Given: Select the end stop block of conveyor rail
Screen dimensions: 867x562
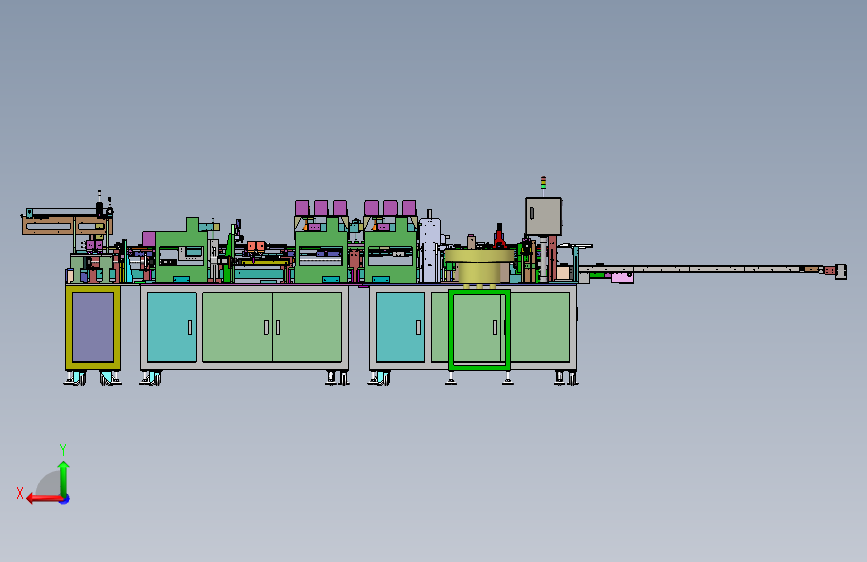Looking at the screenshot, I should [841, 272].
